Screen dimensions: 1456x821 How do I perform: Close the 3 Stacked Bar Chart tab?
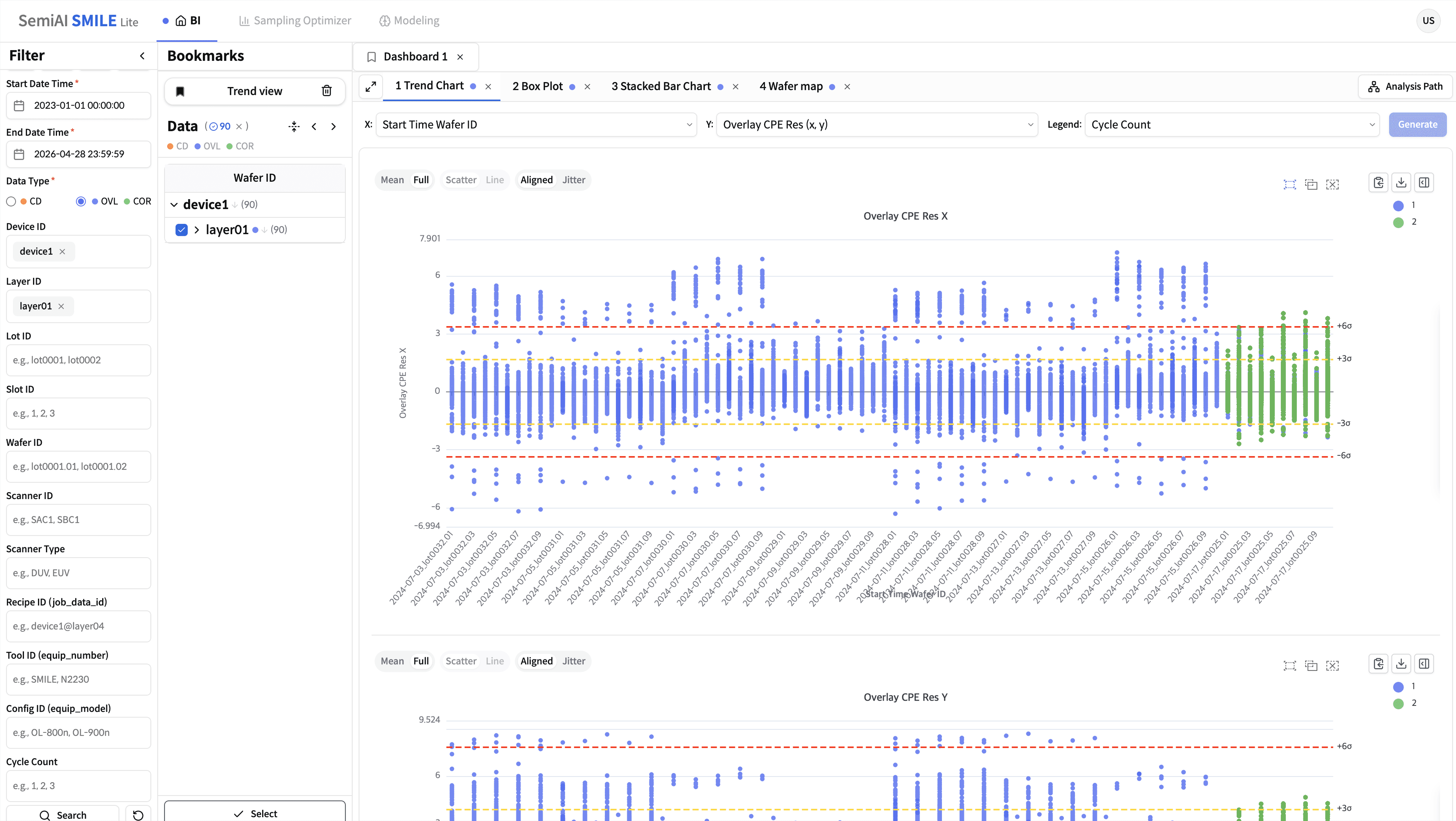point(735,87)
